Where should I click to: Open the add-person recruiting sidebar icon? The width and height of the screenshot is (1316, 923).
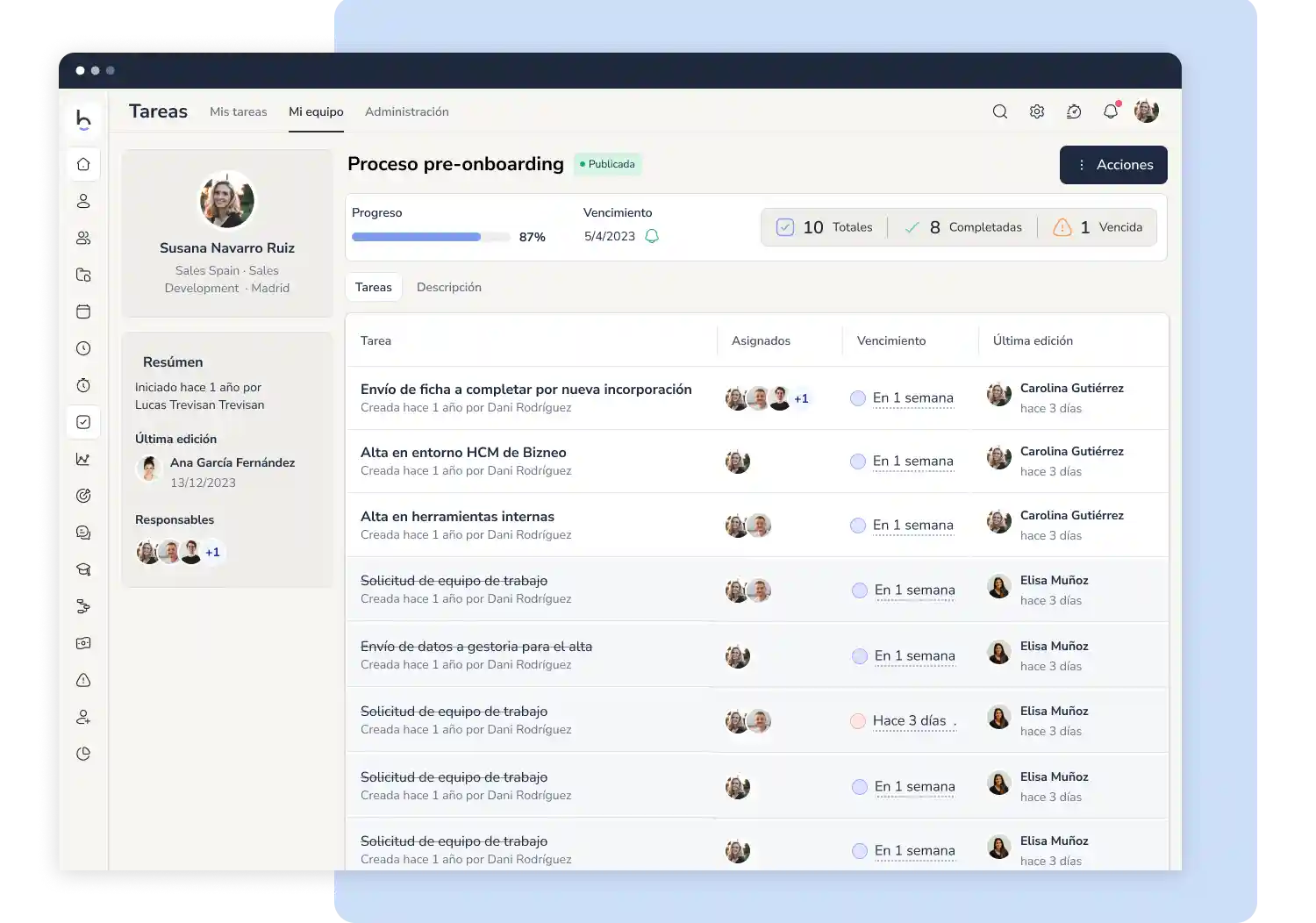[x=83, y=717]
